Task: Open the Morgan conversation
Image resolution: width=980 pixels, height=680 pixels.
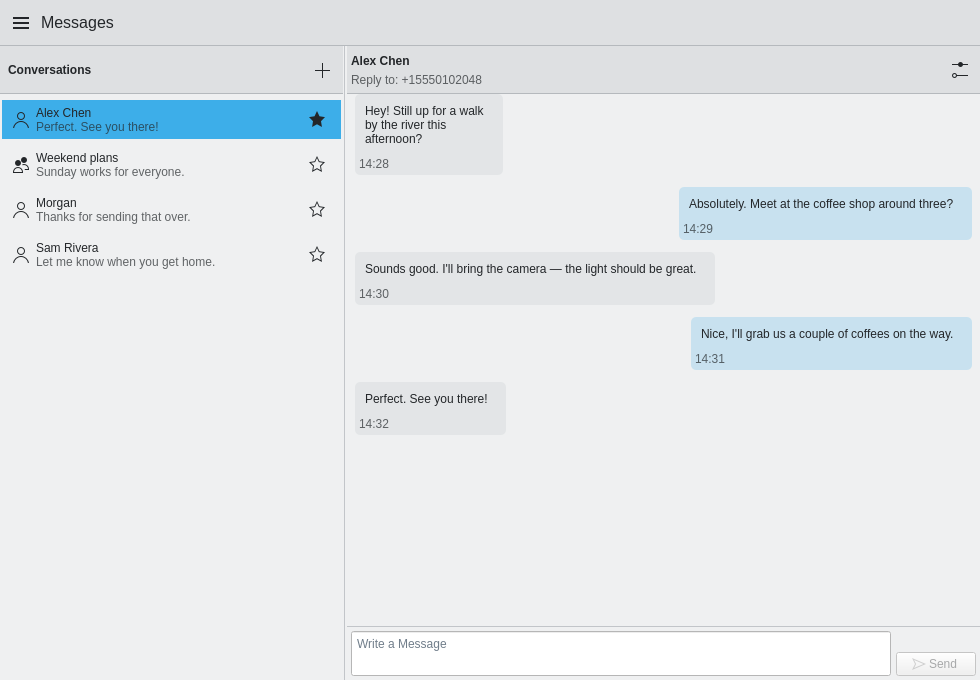Action: click(171, 209)
